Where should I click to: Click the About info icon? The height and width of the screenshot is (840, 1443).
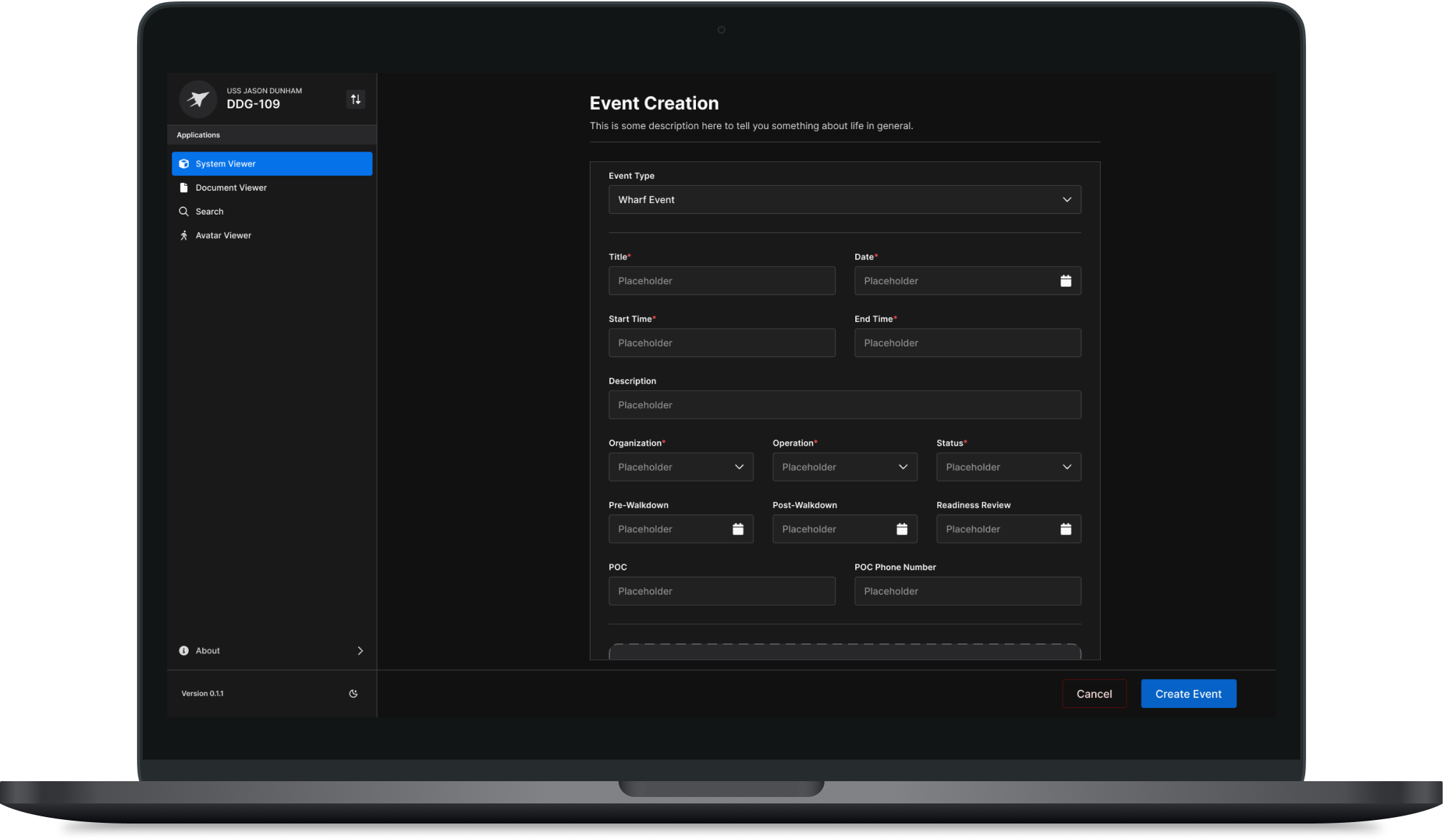tap(184, 651)
